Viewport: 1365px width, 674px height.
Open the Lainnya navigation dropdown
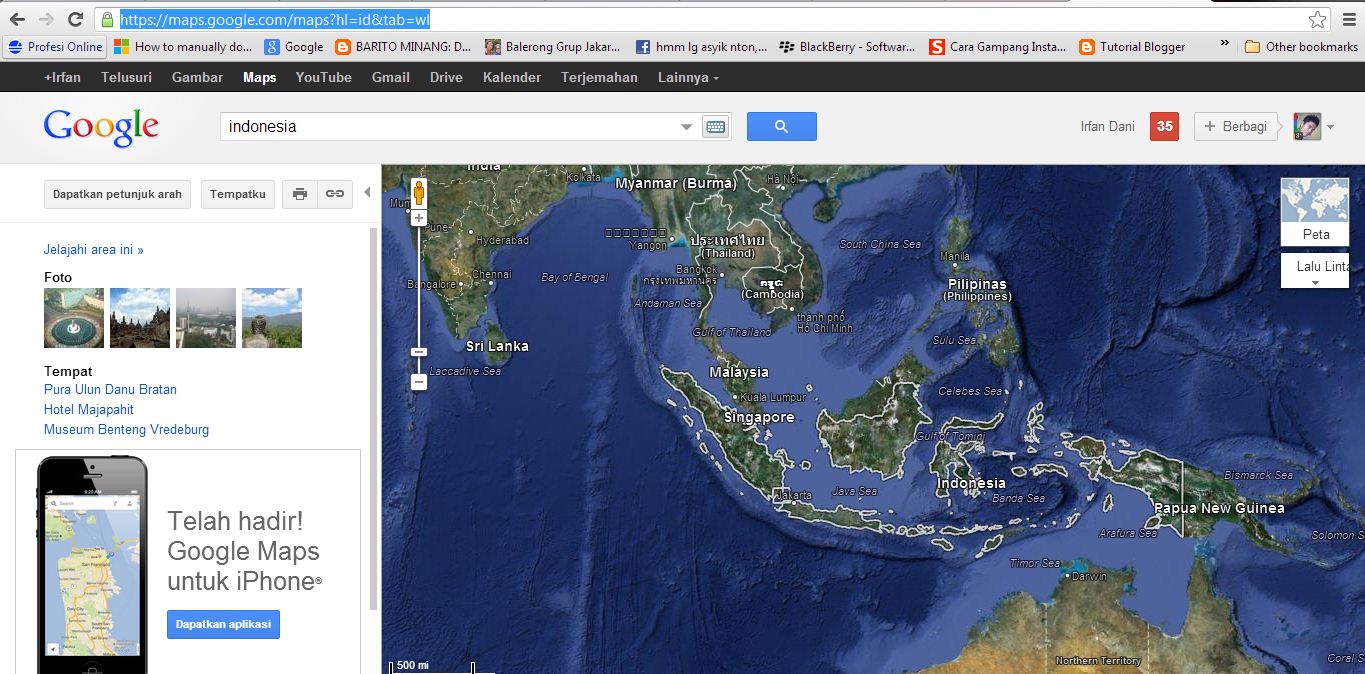pos(687,77)
